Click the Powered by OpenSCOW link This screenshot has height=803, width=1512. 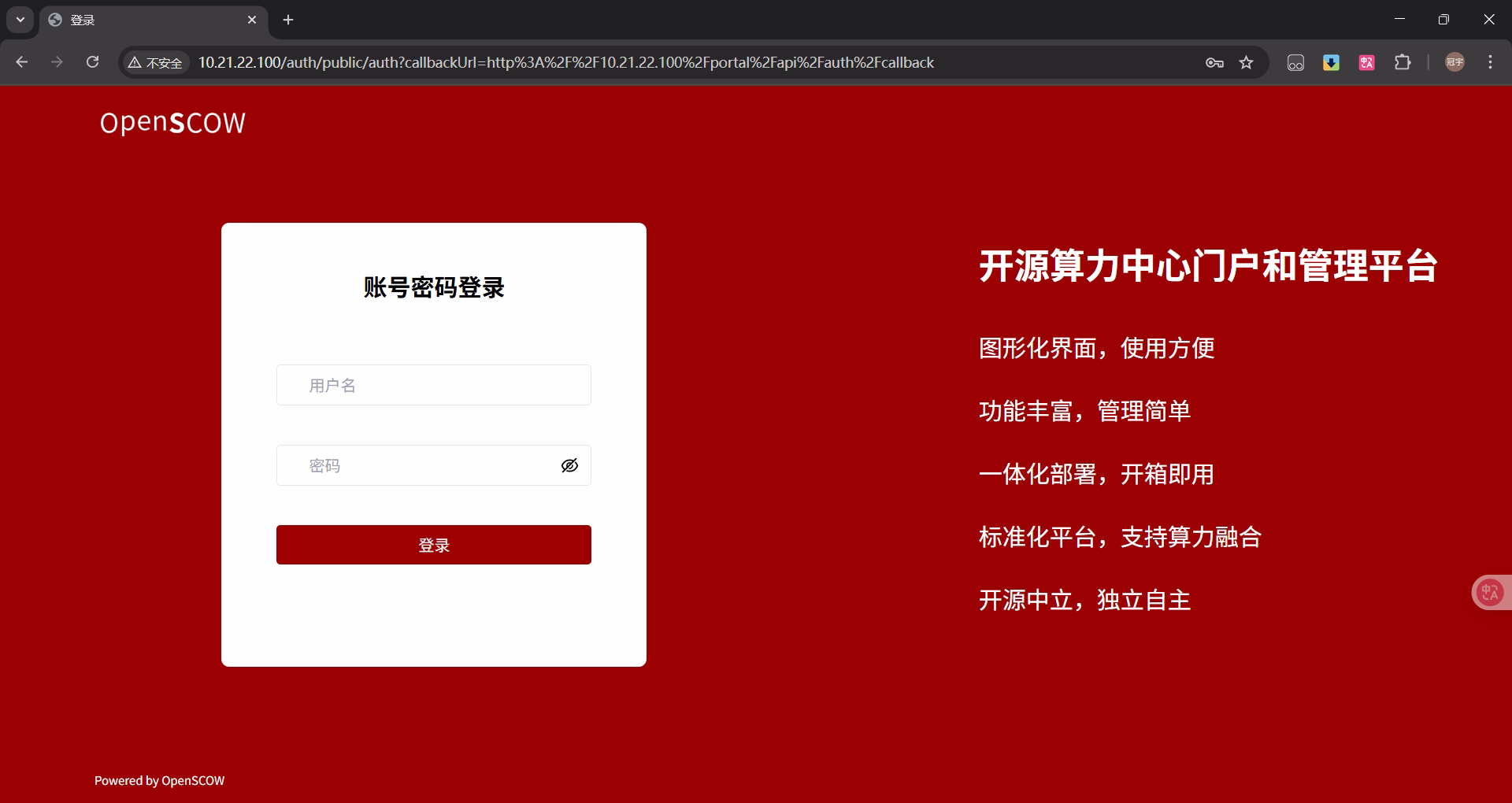coord(158,780)
